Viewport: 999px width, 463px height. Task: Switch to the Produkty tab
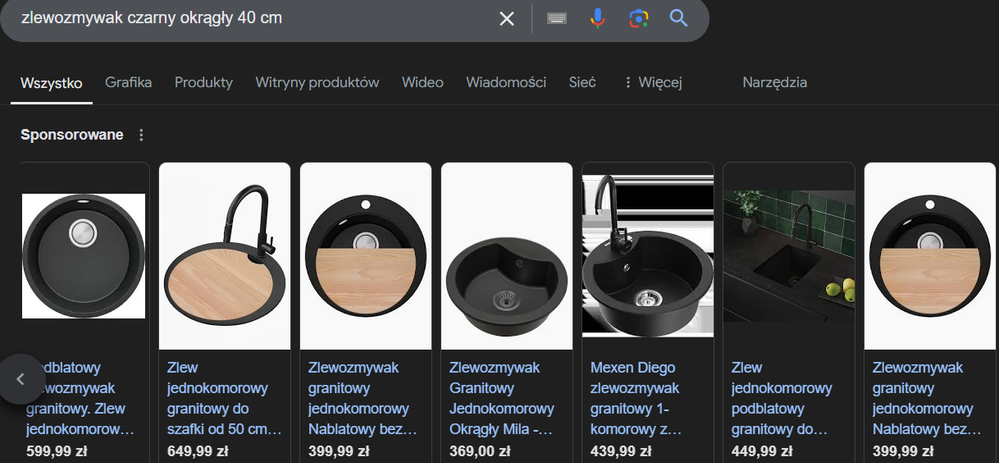tap(203, 83)
